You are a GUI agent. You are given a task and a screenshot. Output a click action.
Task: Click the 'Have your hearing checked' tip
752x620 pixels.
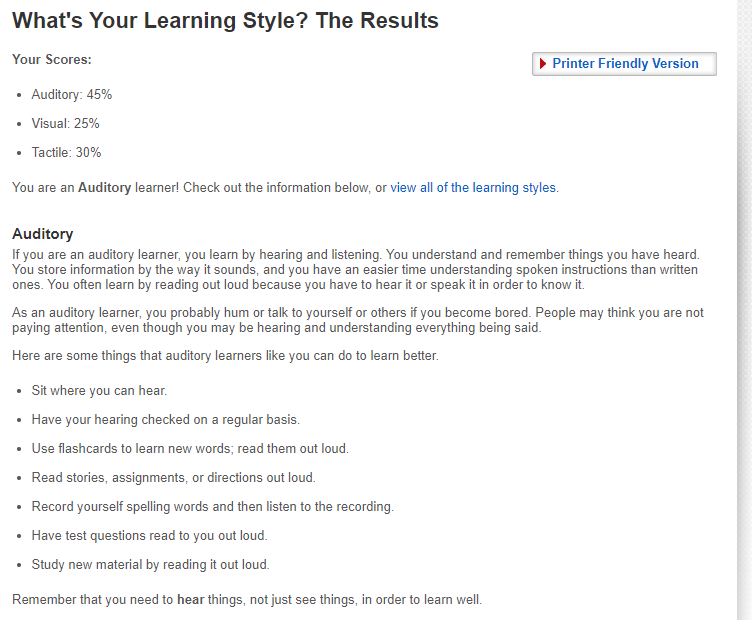165,420
